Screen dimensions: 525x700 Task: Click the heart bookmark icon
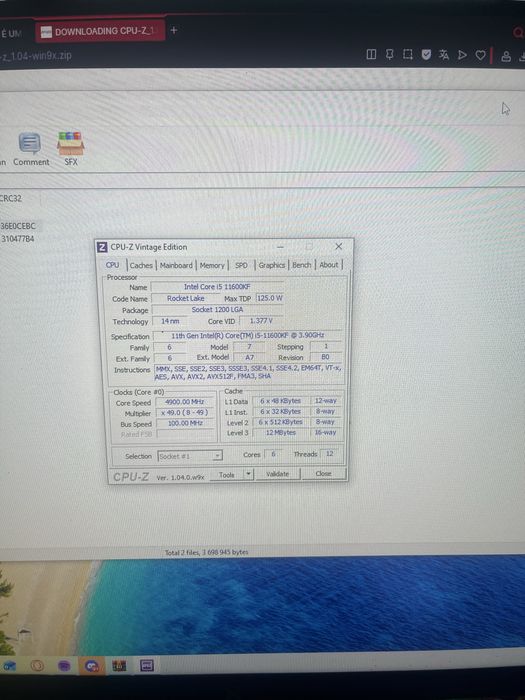480,55
